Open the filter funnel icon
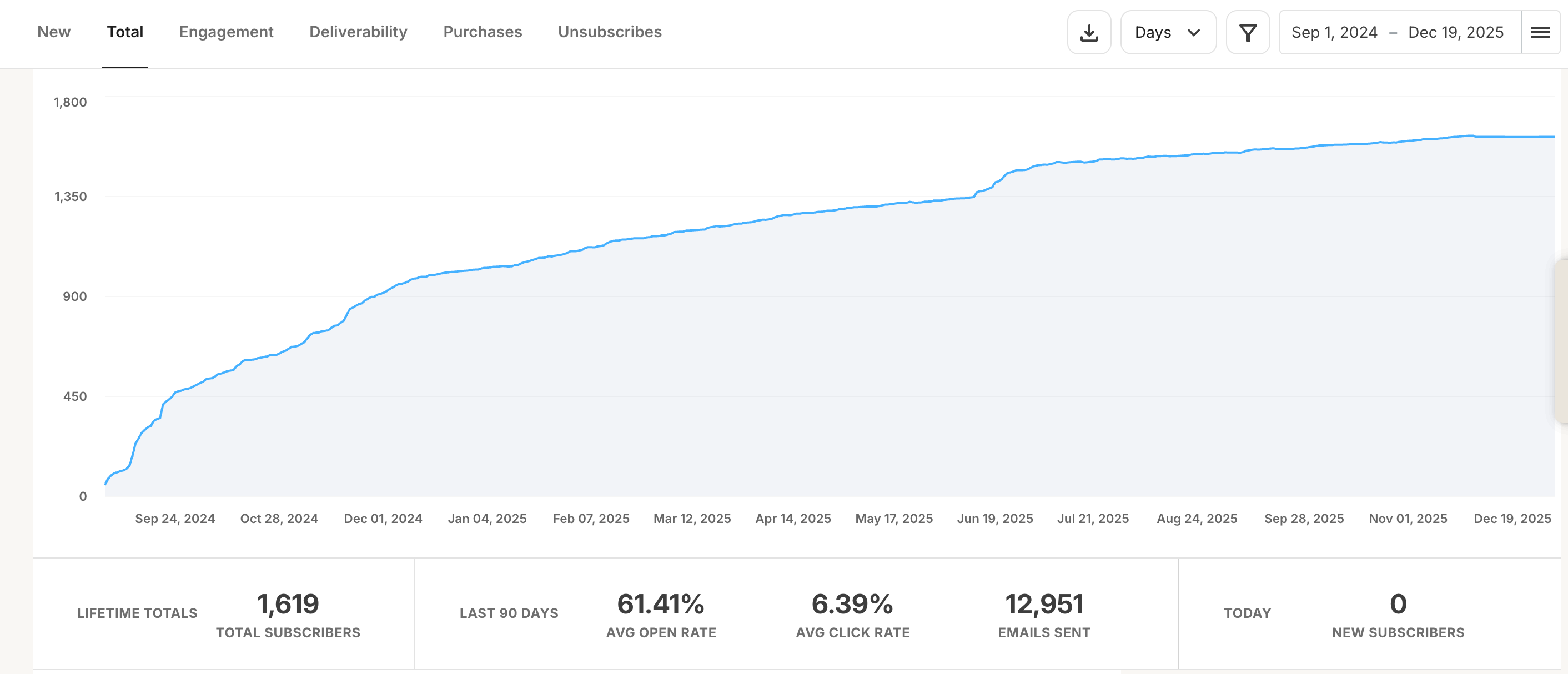This screenshot has width=1568, height=674. (1247, 32)
